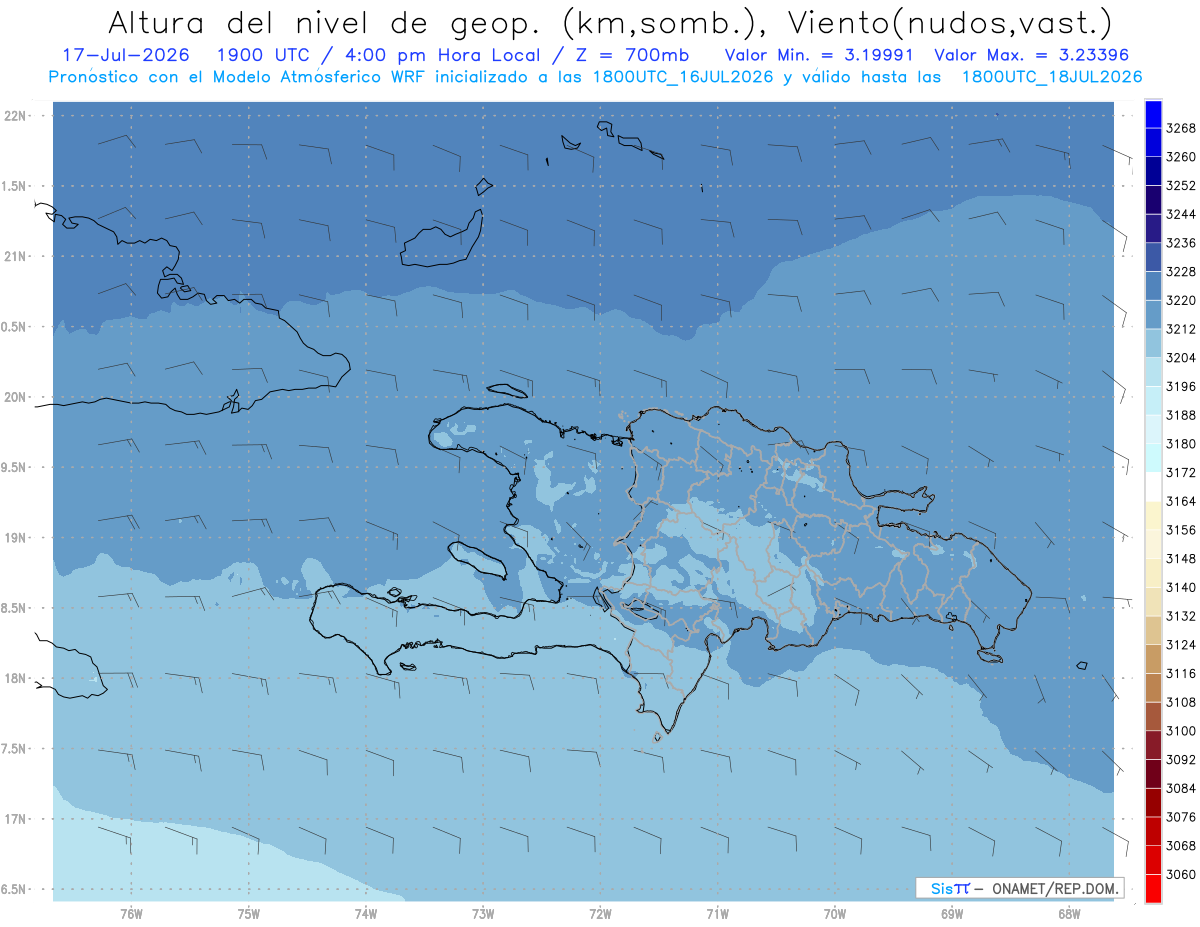Click the '69W' longitude axis label
The width and height of the screenshot is (1200, 927).
[952, 914]
